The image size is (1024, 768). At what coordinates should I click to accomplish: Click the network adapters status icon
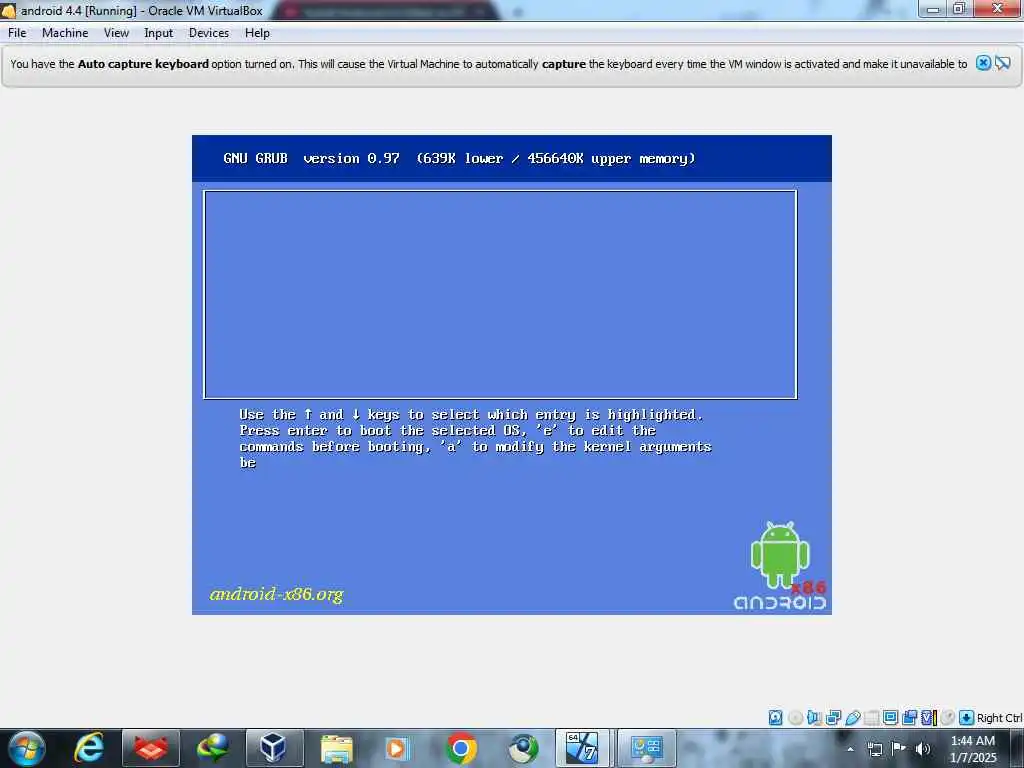[833, 718]
